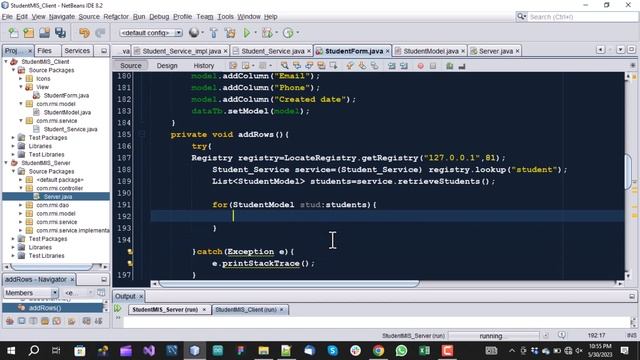Screen dimensions: 640x360
Task: Expand the default package node
Action: (x=21, y=180)
